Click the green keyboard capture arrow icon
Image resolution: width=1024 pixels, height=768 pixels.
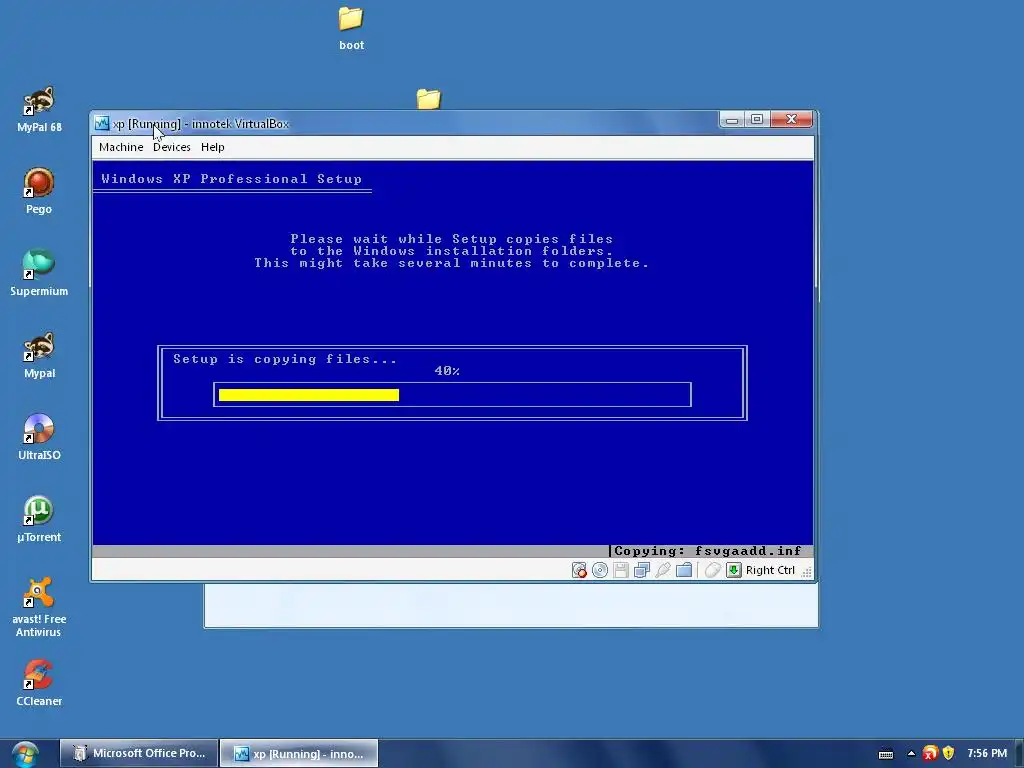(733, 570)
